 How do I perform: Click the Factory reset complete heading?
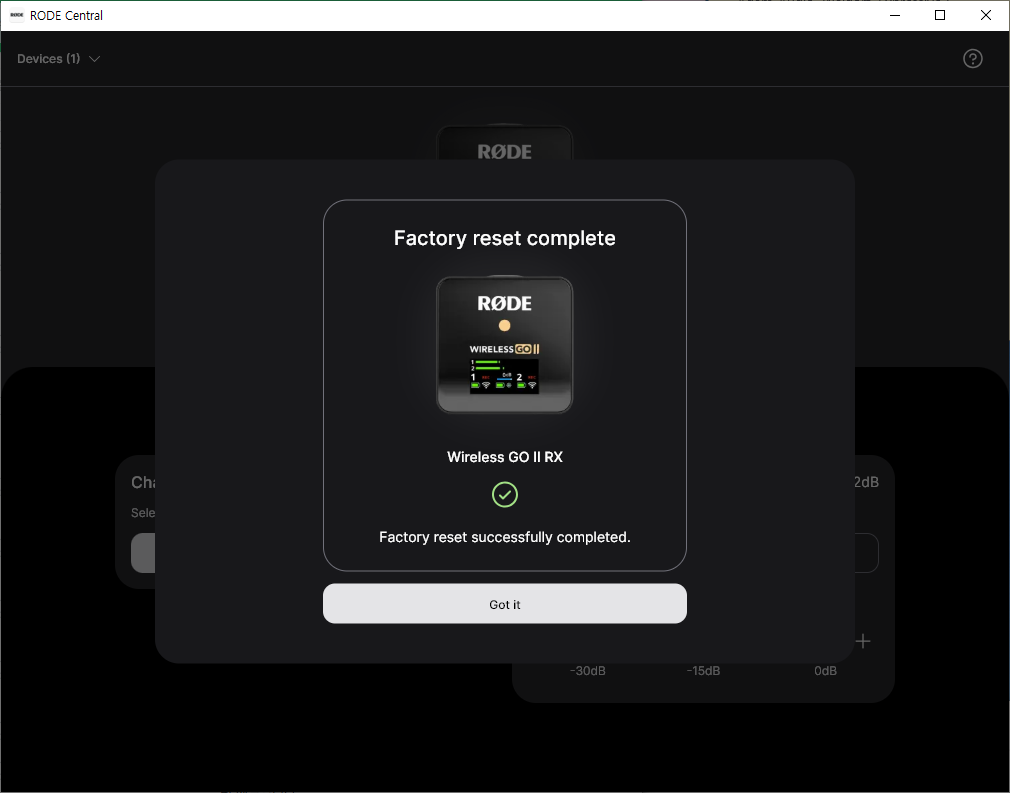tap(504, 238)
